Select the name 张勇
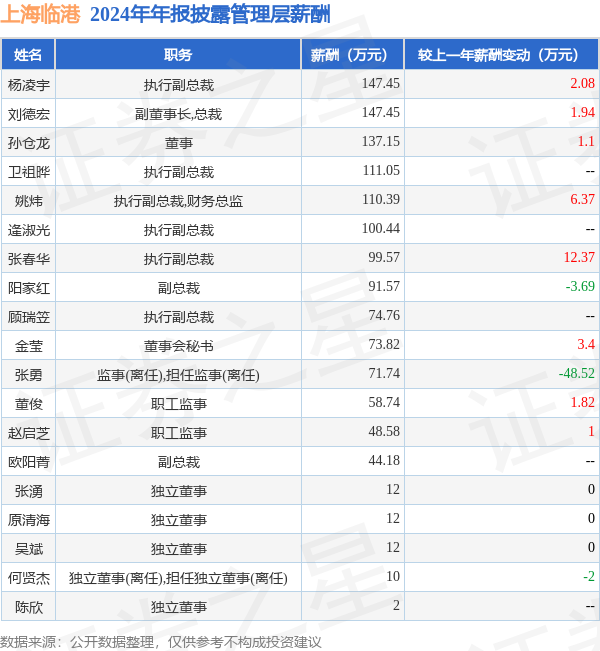This screenshot has width=600, height=651. pos(29,375)
